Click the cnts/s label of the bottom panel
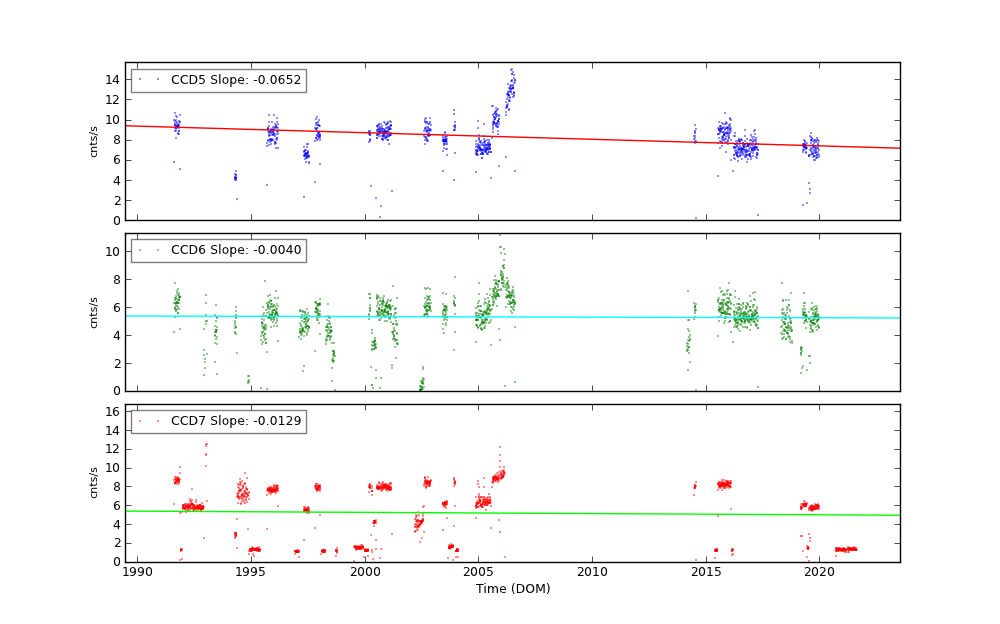Image resolution: width=1000 pixels, height=624 pixels. click(95, 483)
